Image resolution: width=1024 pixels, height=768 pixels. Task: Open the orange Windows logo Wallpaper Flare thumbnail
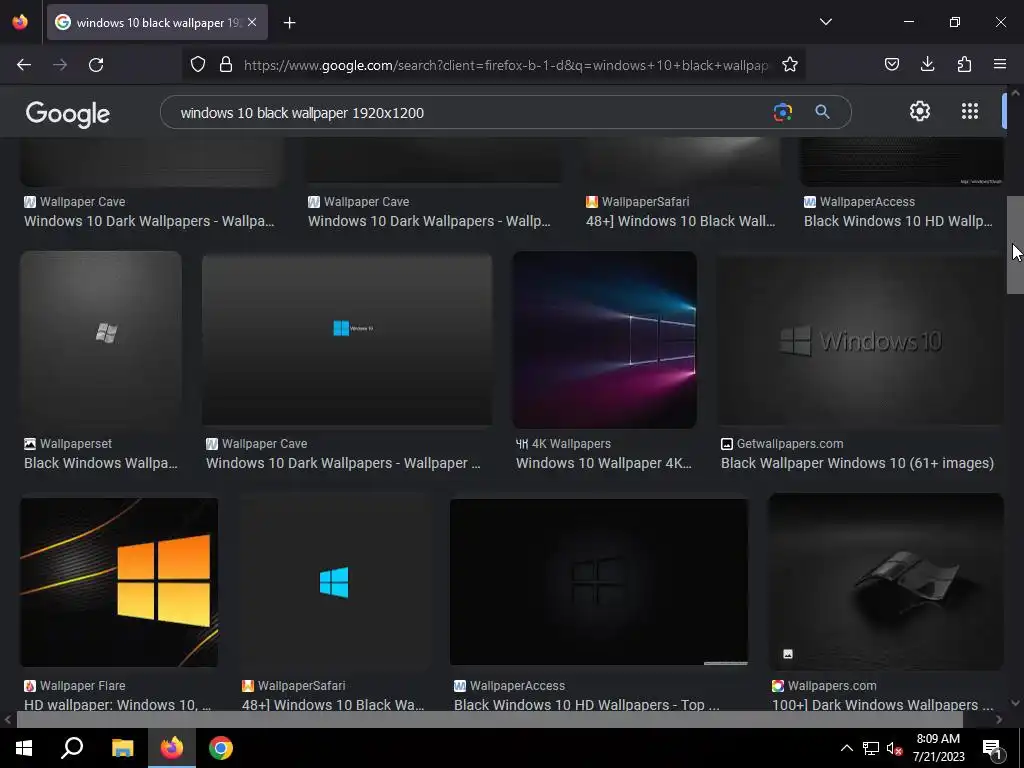point(119,583)
